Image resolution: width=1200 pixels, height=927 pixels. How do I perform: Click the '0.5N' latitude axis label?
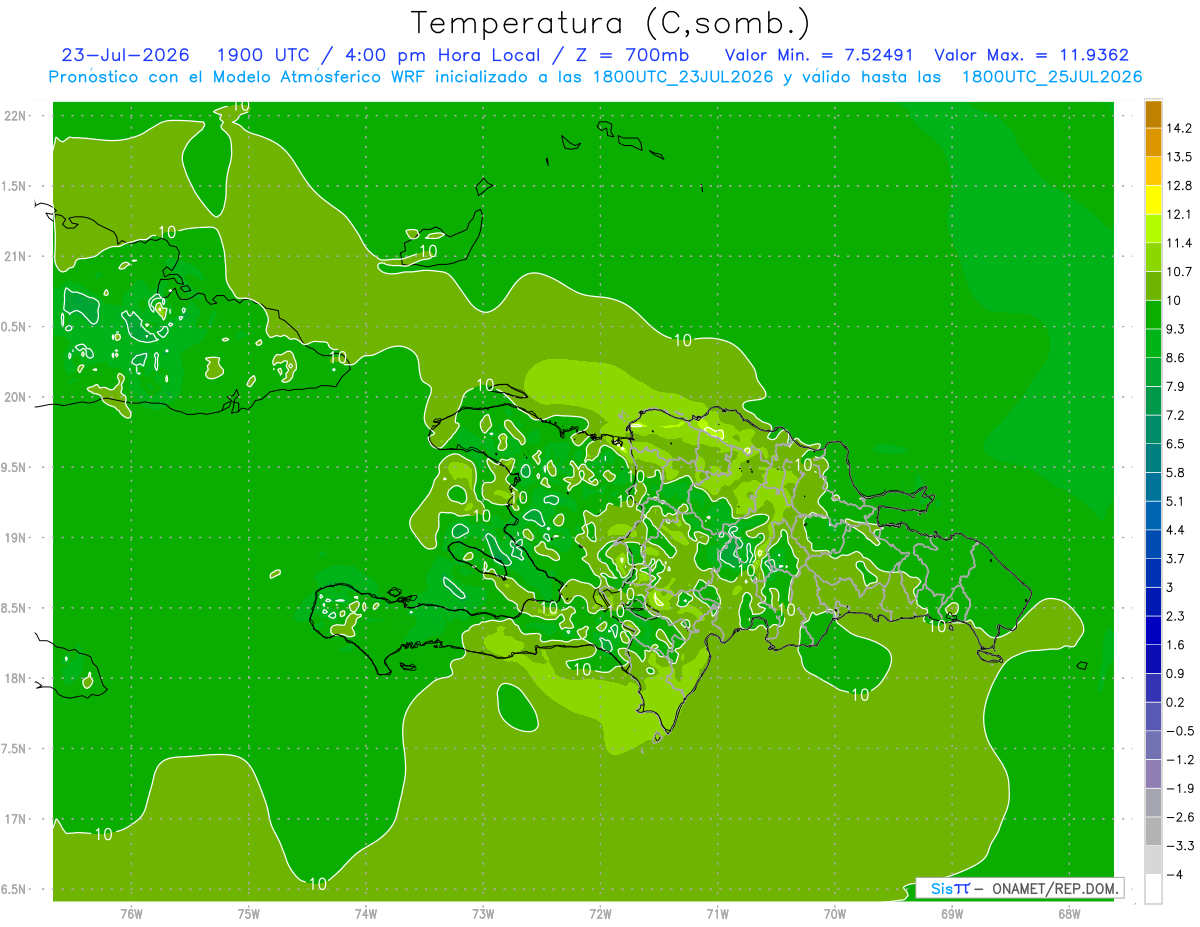pyautogui.click(x=15, y=327)
